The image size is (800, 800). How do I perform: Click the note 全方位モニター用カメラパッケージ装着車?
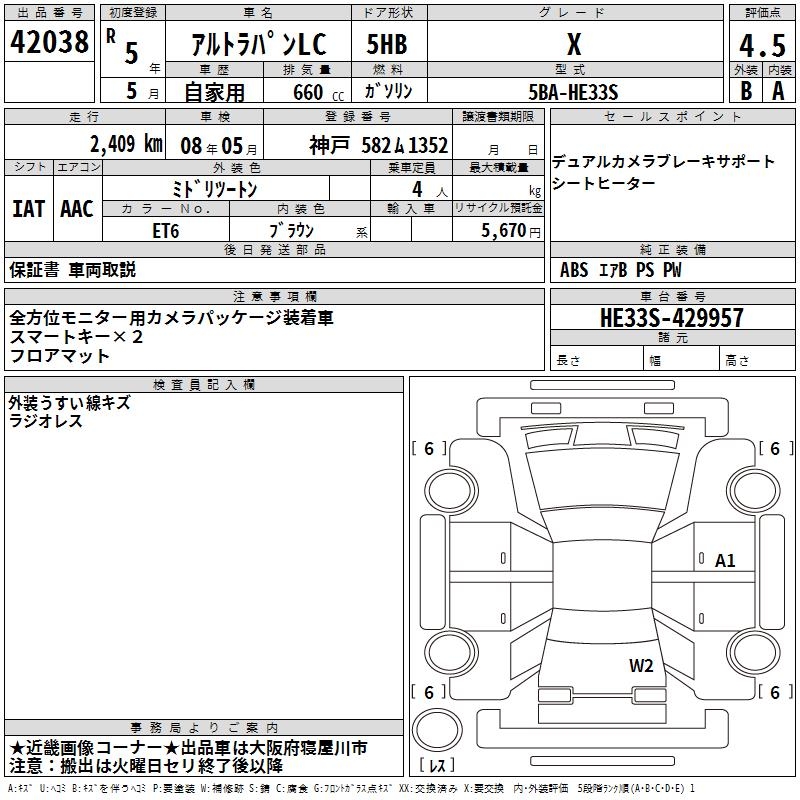tap(171, 318)
